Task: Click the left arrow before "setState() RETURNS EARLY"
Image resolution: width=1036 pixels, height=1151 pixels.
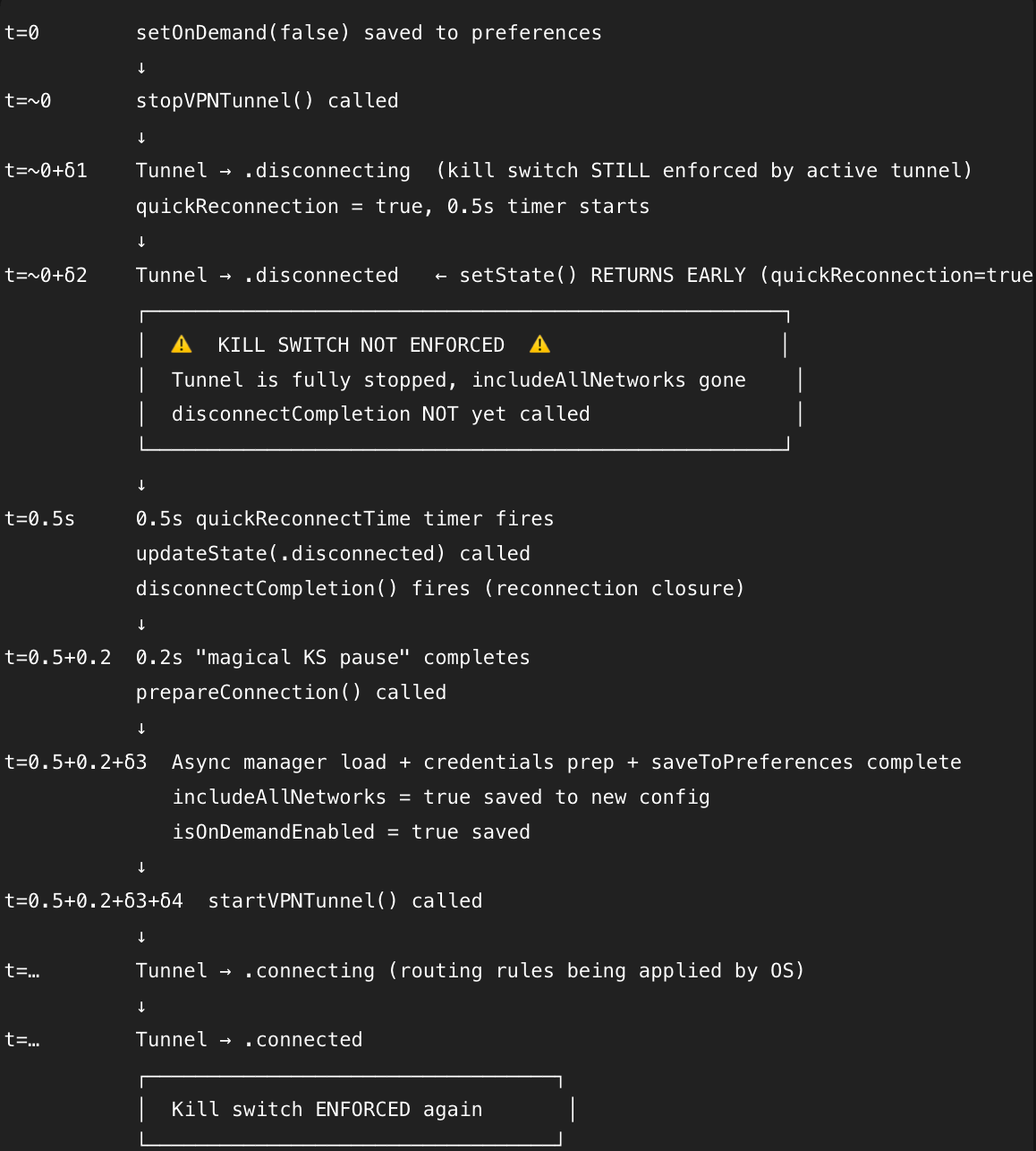Action: (x=440, y=276)
